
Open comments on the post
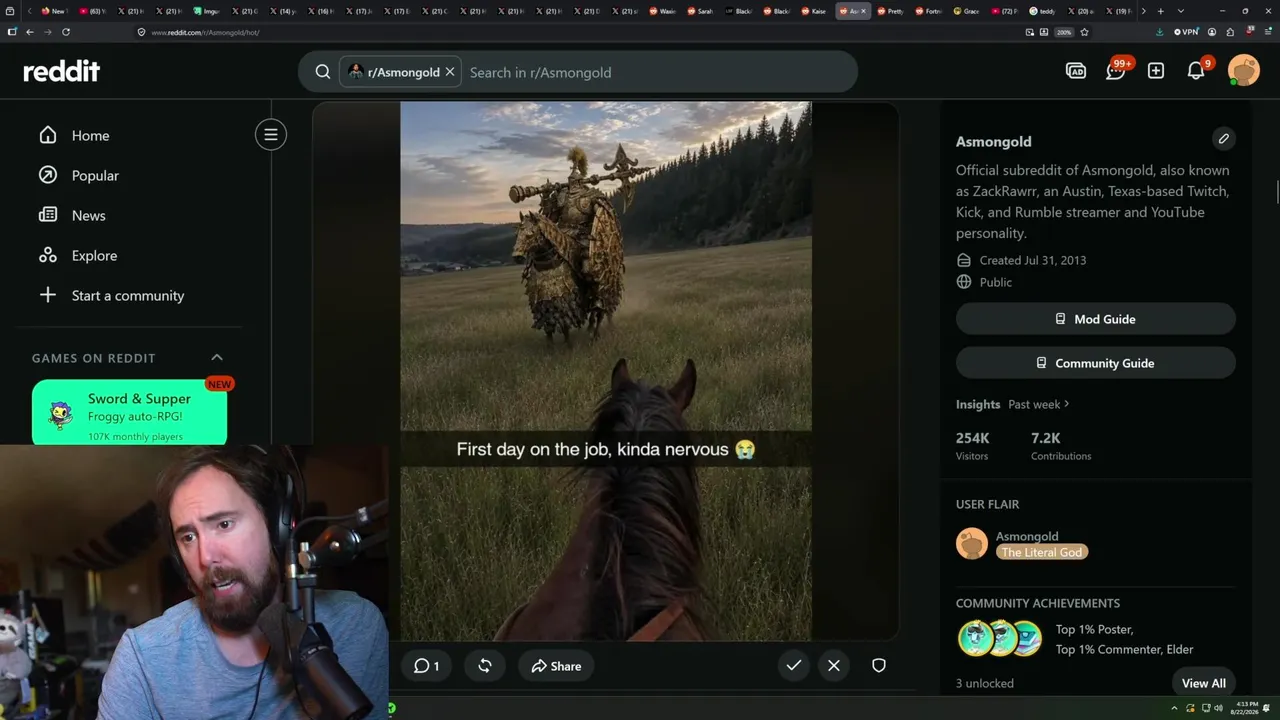point(426,666)
